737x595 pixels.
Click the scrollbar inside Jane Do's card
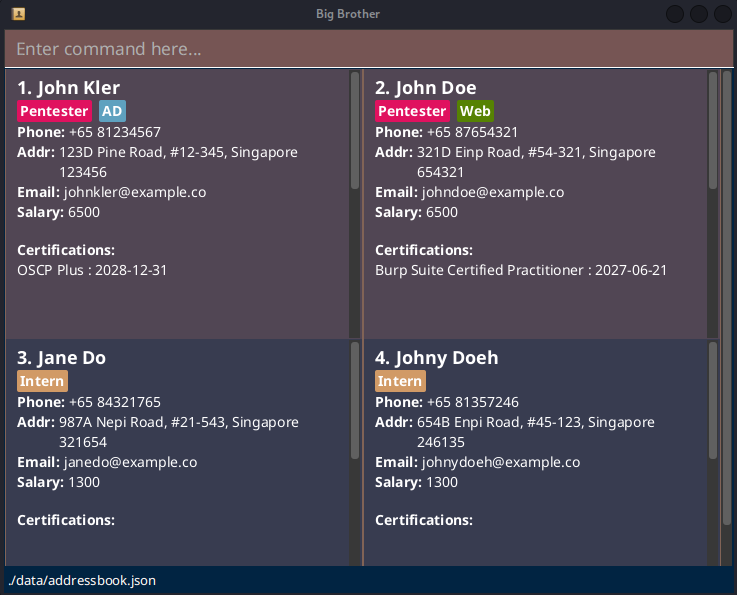click(x=355, y=400)
